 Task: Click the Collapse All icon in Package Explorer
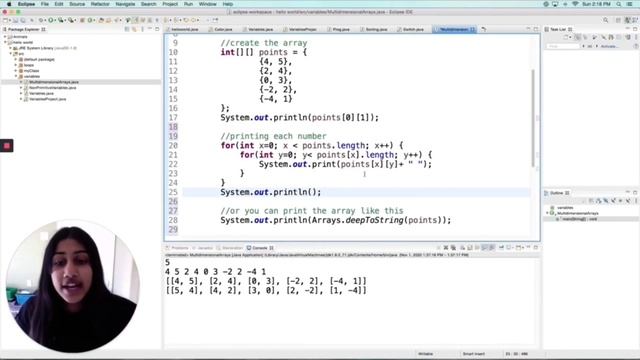click(127, 29)
